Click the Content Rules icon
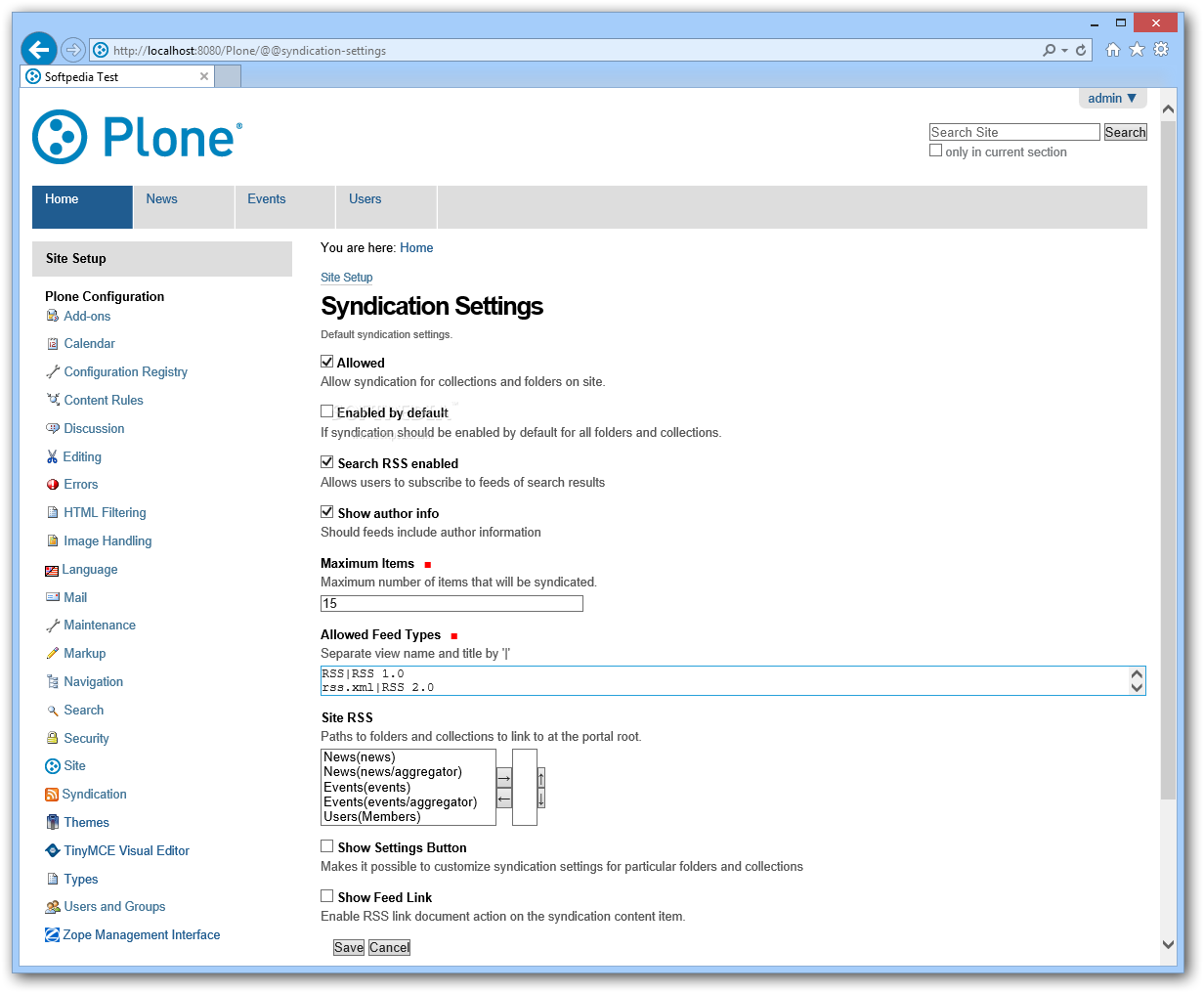This screenshot has width=1204, height=993. 53,400
